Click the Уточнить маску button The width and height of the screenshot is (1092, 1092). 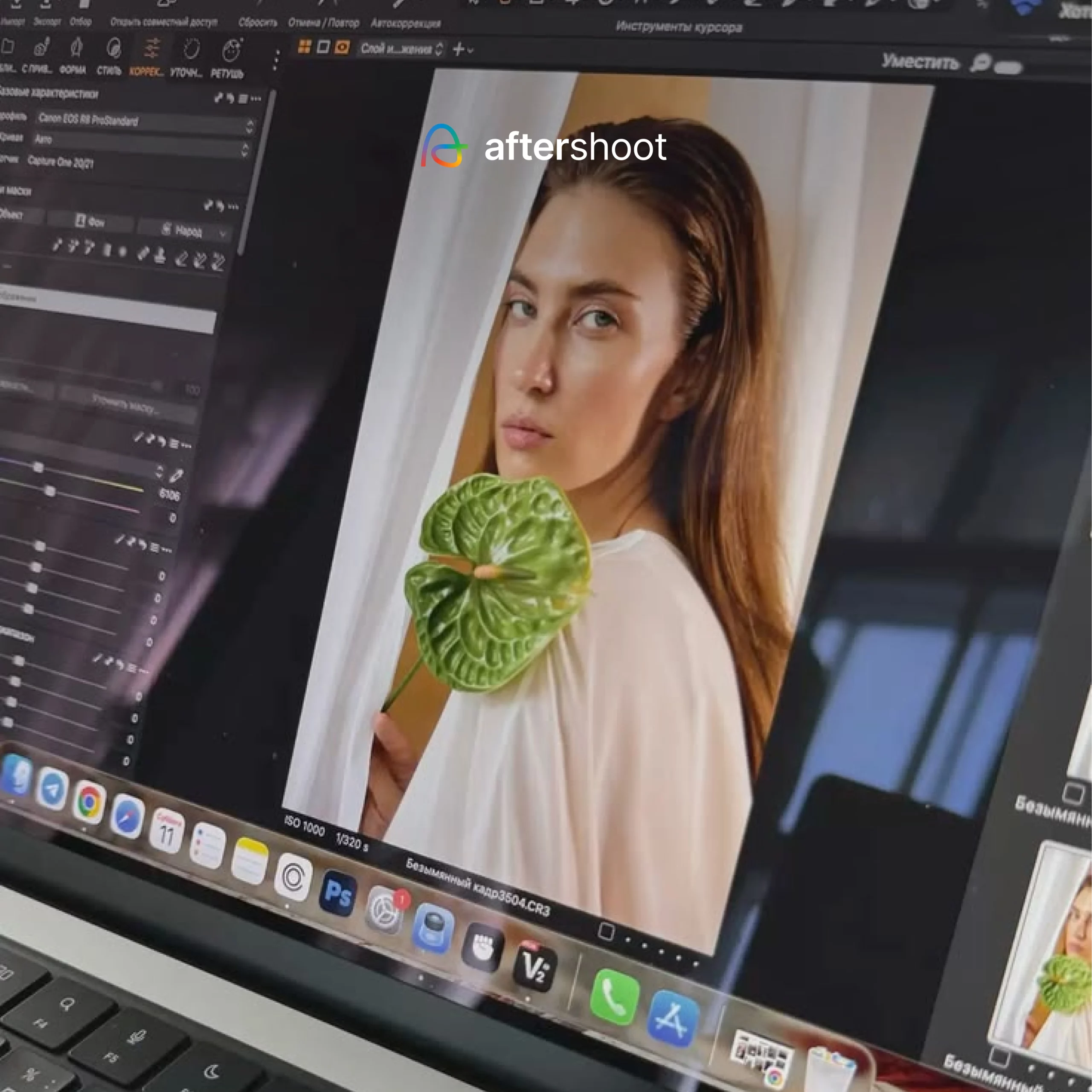[128, 405]
